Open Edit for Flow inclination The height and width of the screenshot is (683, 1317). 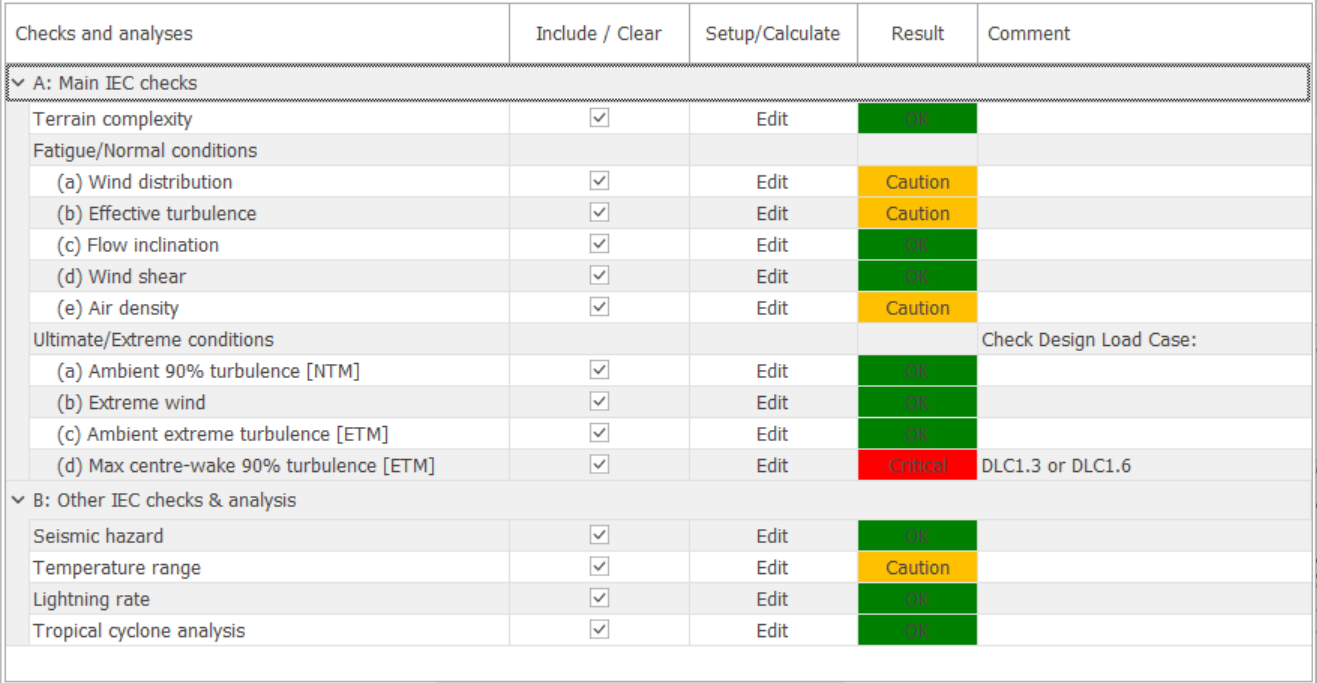pos(771,245)
